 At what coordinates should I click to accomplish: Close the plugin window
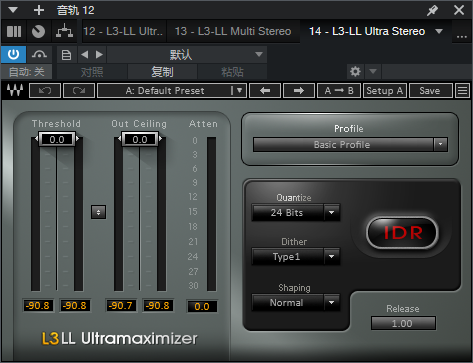pos(459,10)
